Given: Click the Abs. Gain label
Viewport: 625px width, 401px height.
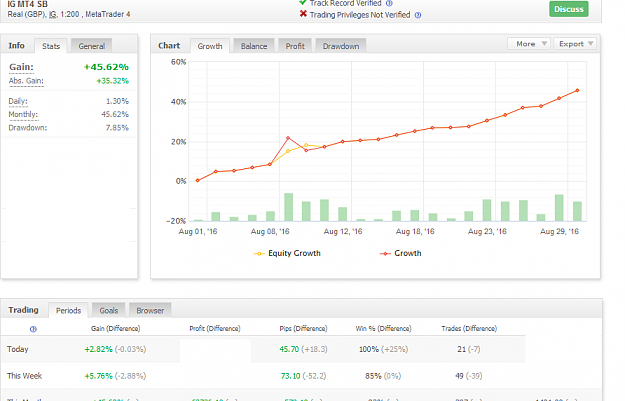Looking at the screenshot, I should point(26,81).
